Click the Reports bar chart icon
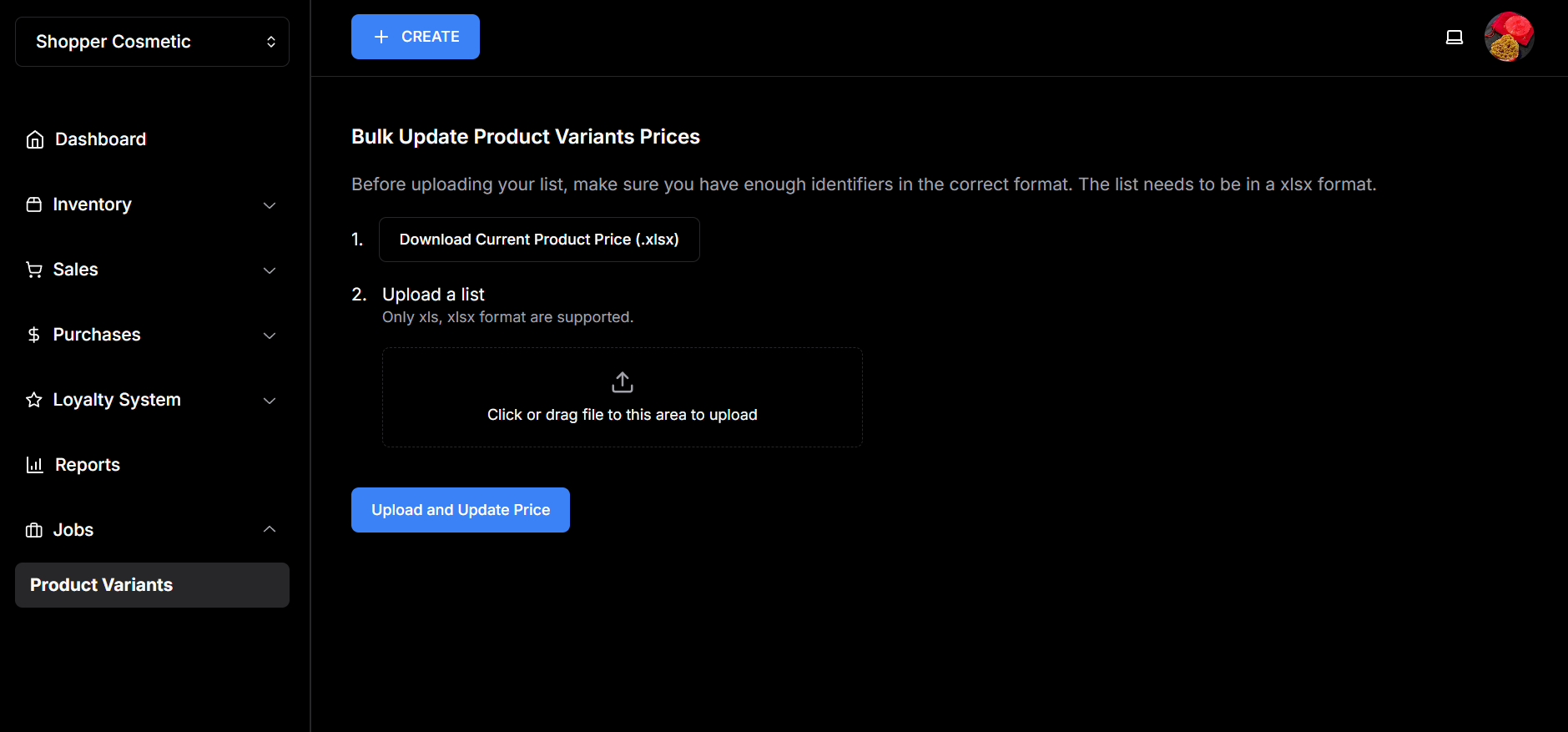This screenshot has height=732, width=1568. [35, 465]
